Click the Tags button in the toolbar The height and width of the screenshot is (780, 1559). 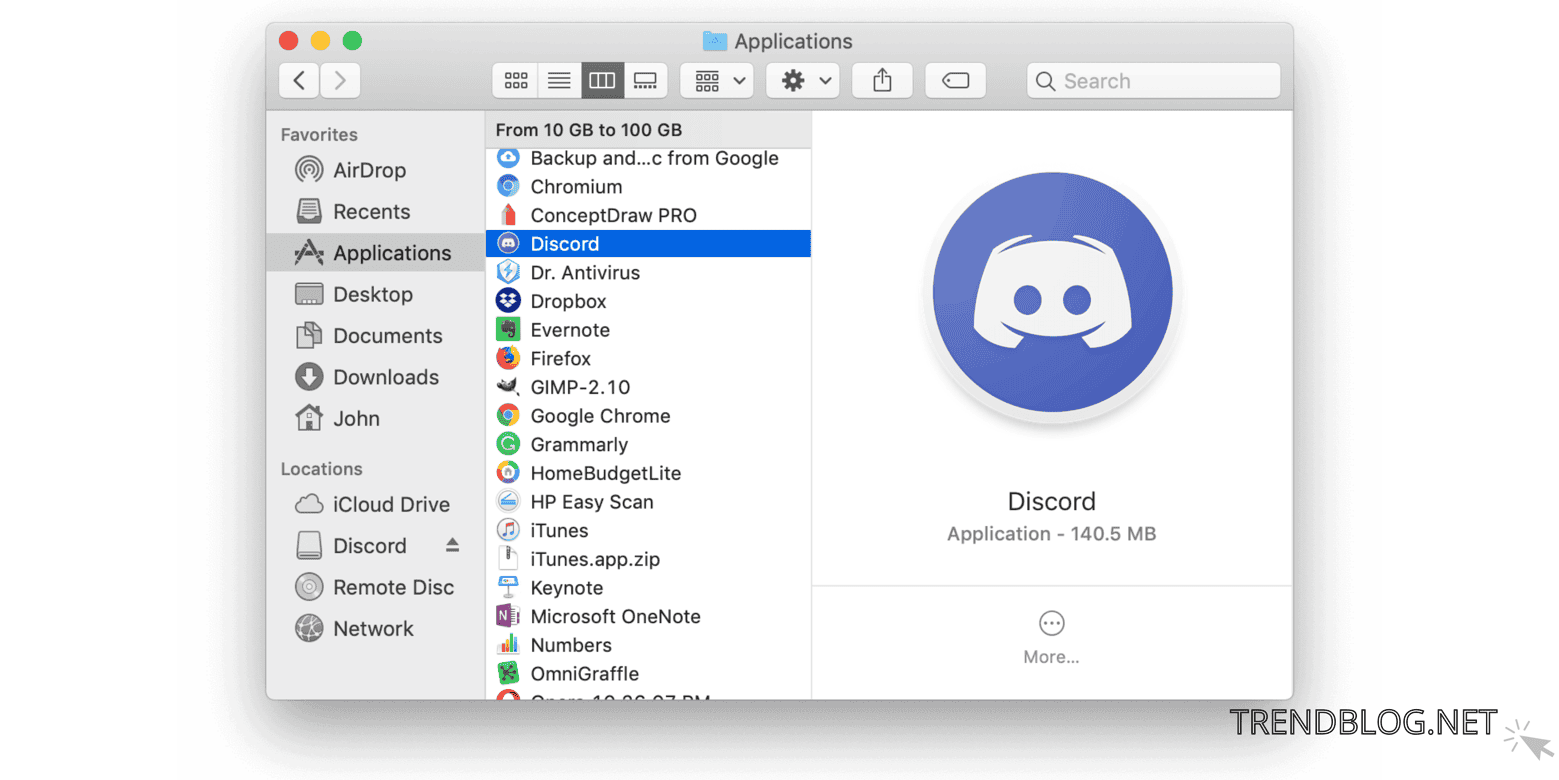click(954, 80)
